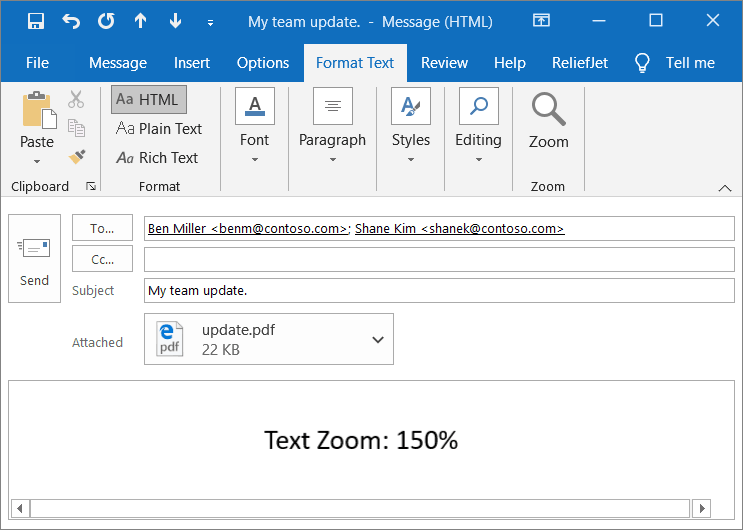The height and width of the screenshot is (530, 743).
Task: Open Zoom dialog via magnifier icon
Action: point(548,109)
